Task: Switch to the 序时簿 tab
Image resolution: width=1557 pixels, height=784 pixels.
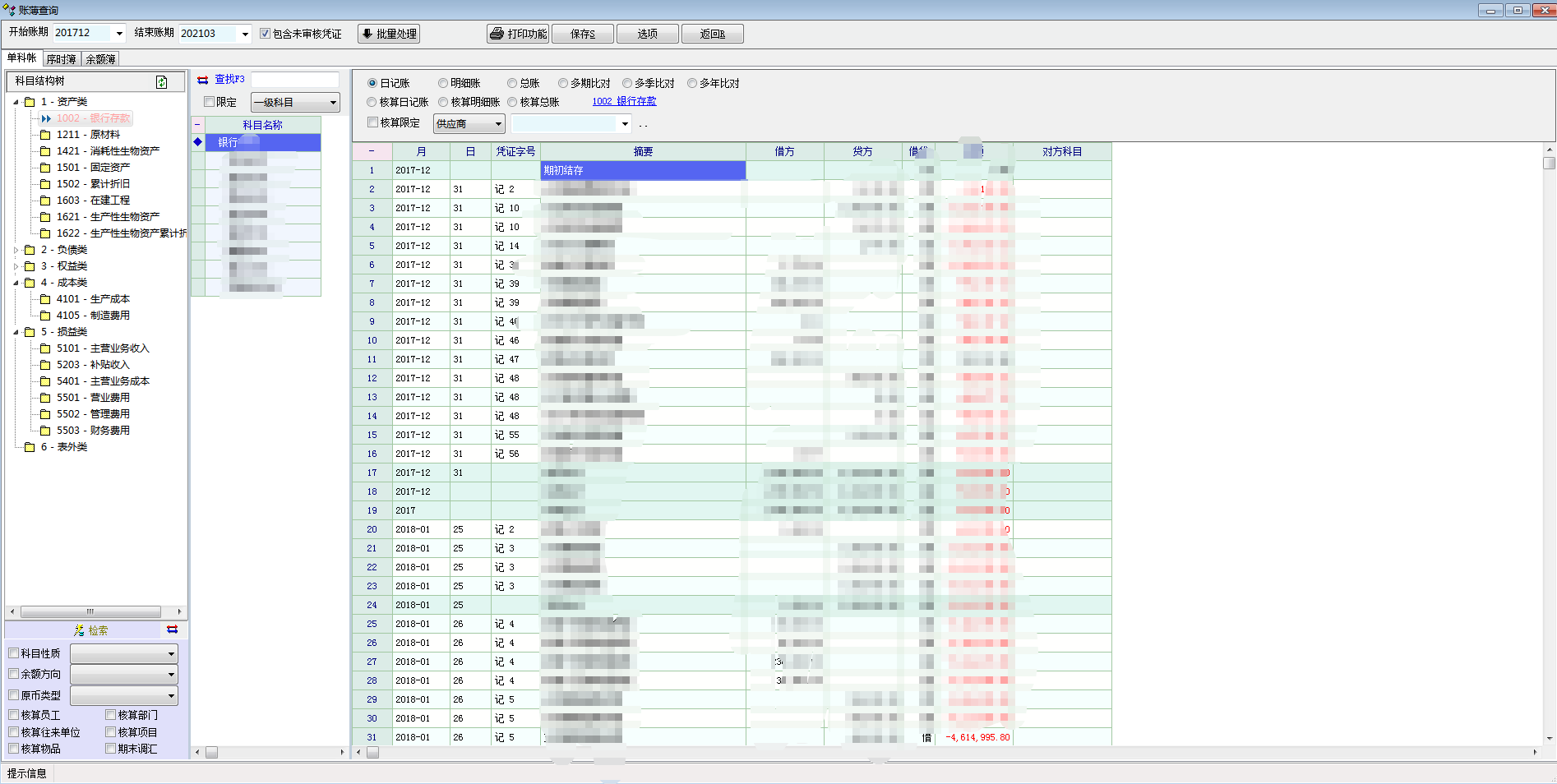Action: coord(62,59)
